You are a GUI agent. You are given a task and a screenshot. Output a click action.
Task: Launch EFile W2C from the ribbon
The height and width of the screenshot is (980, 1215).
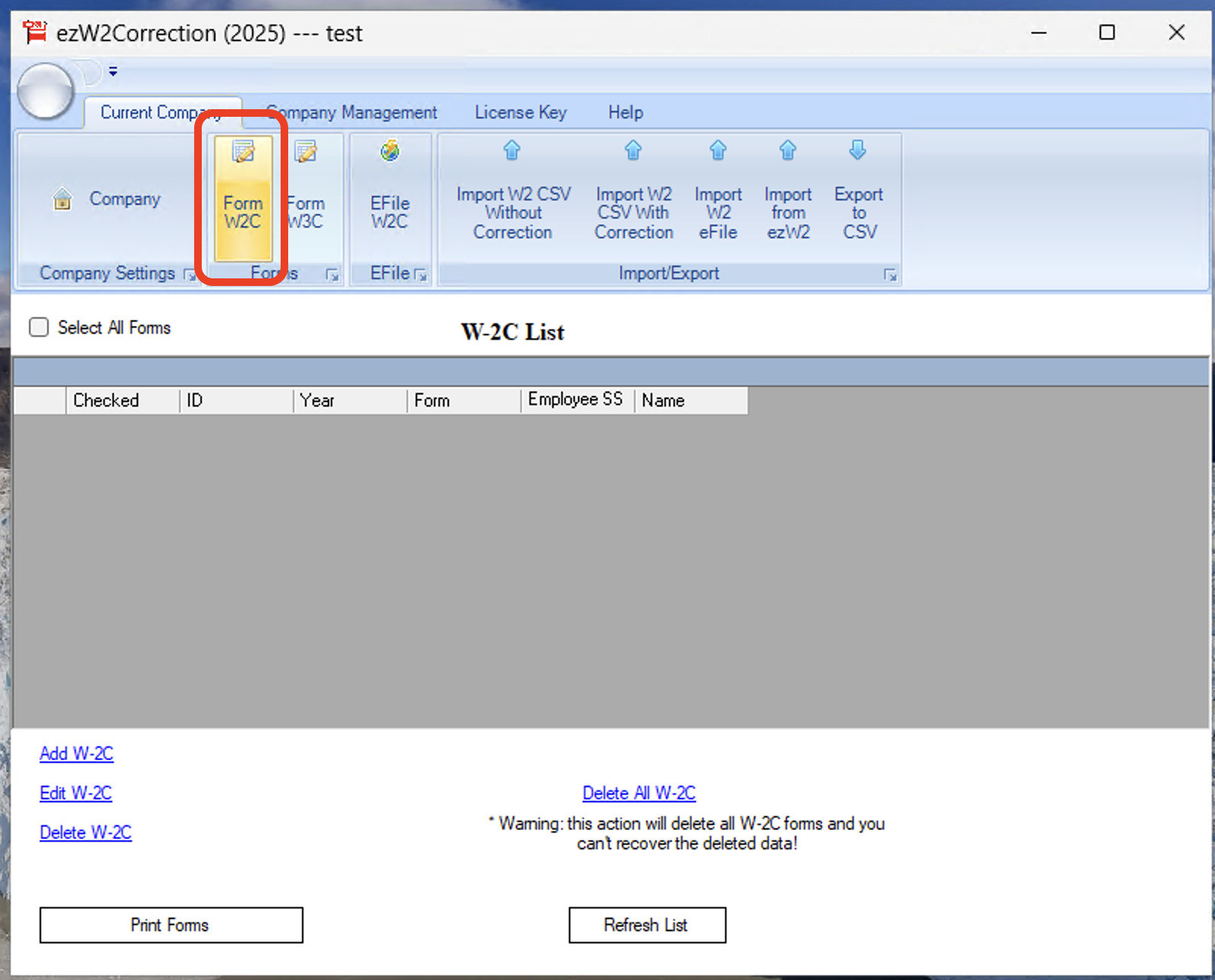[x=390, y=197]
